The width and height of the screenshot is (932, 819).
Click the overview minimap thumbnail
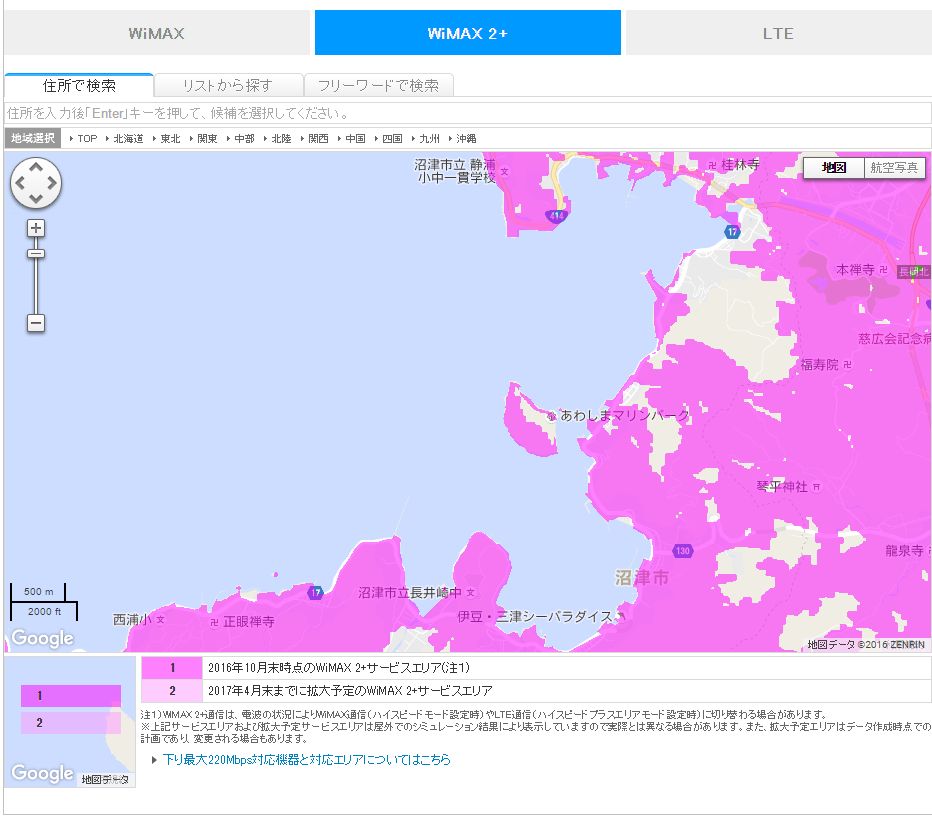point(70,722)
